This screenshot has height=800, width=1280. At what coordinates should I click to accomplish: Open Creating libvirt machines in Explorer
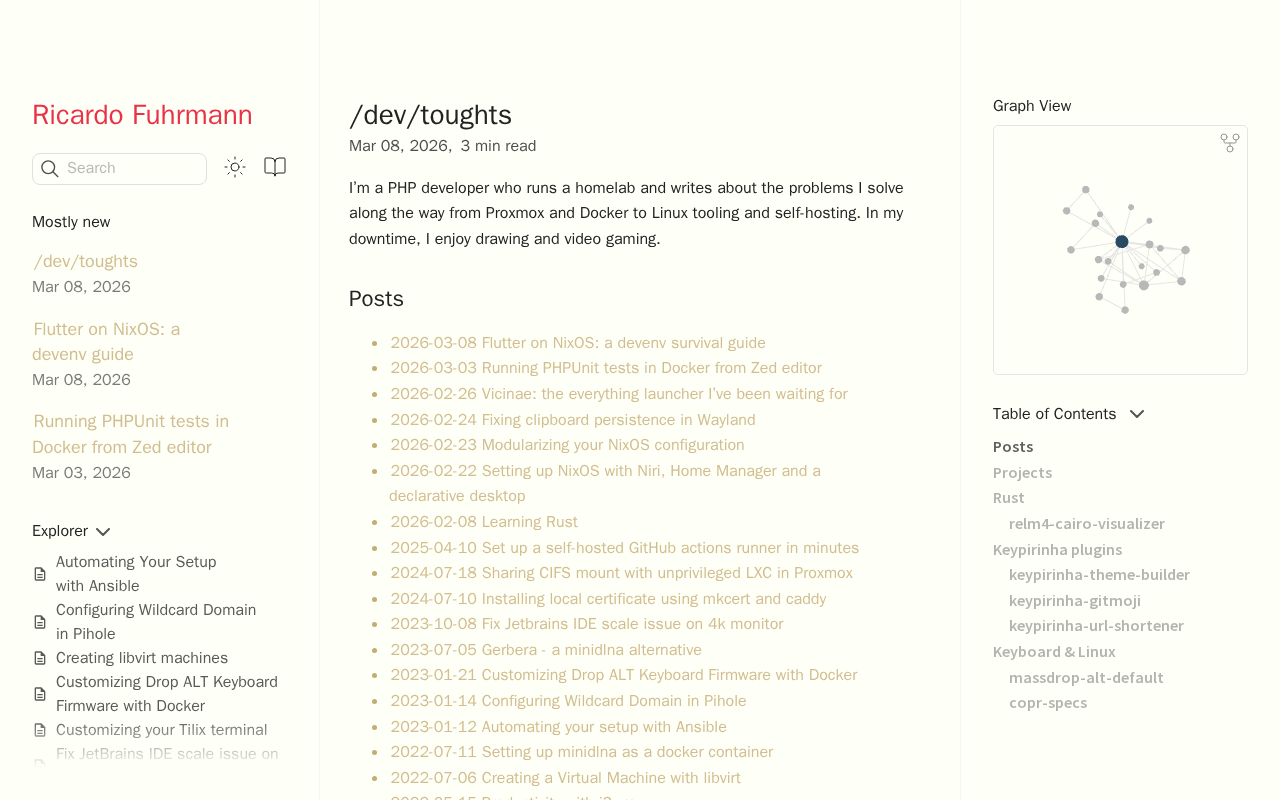pos(142,658)
